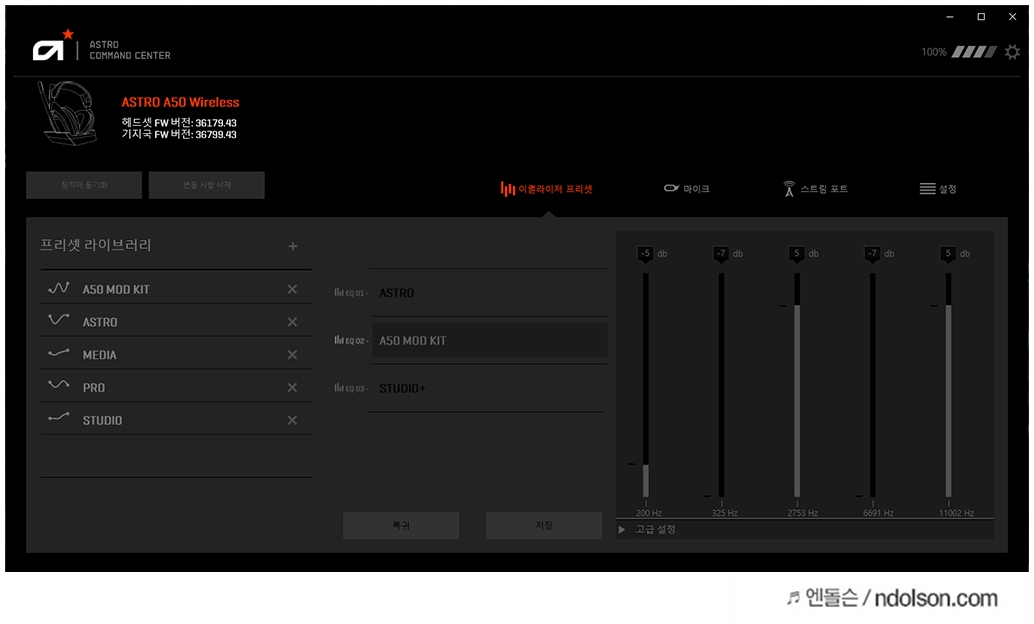Click the Astro logo icon
The image size is (1034, 624).
tap(52, 46)
